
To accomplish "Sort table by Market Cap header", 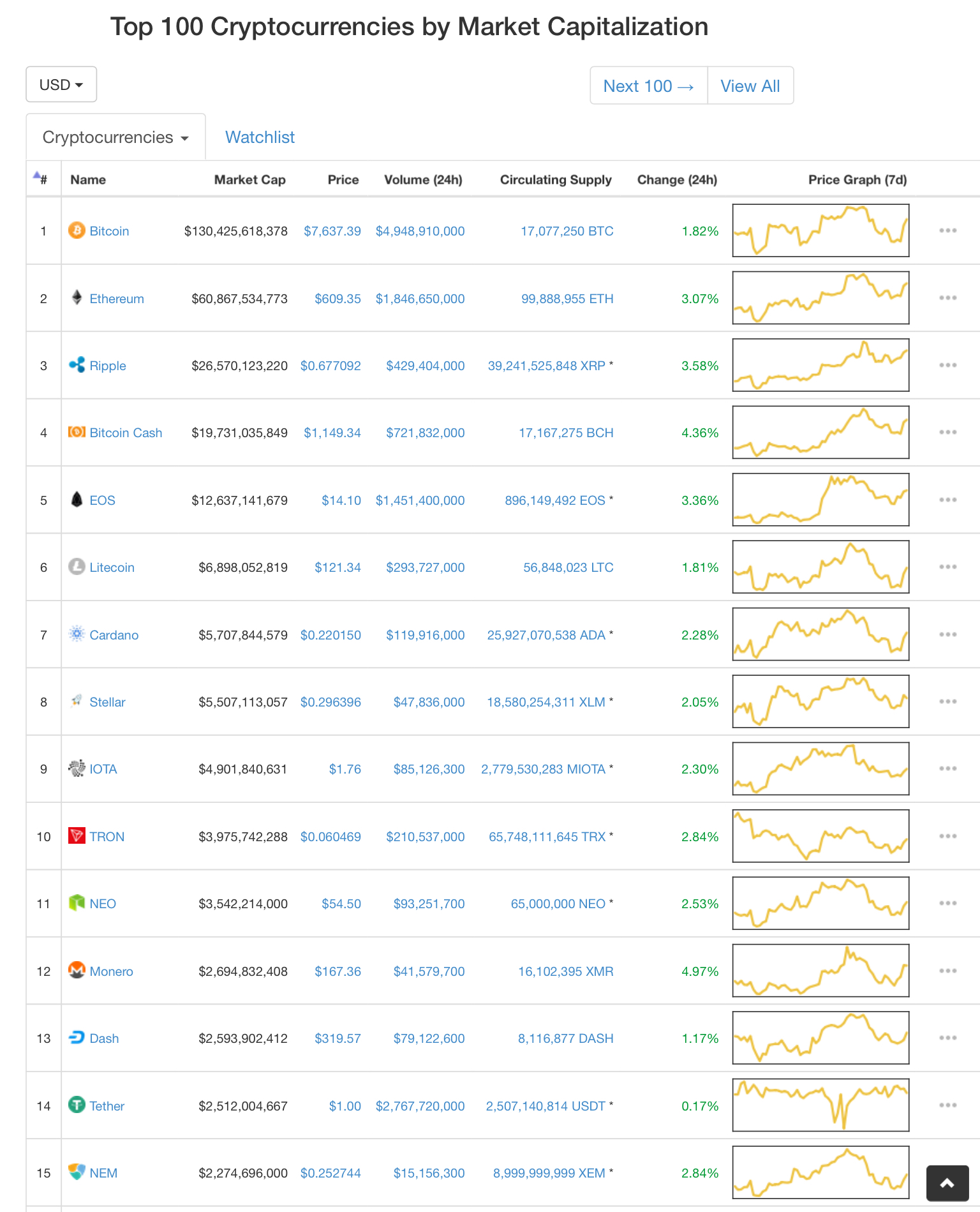I will click(249, 180).
